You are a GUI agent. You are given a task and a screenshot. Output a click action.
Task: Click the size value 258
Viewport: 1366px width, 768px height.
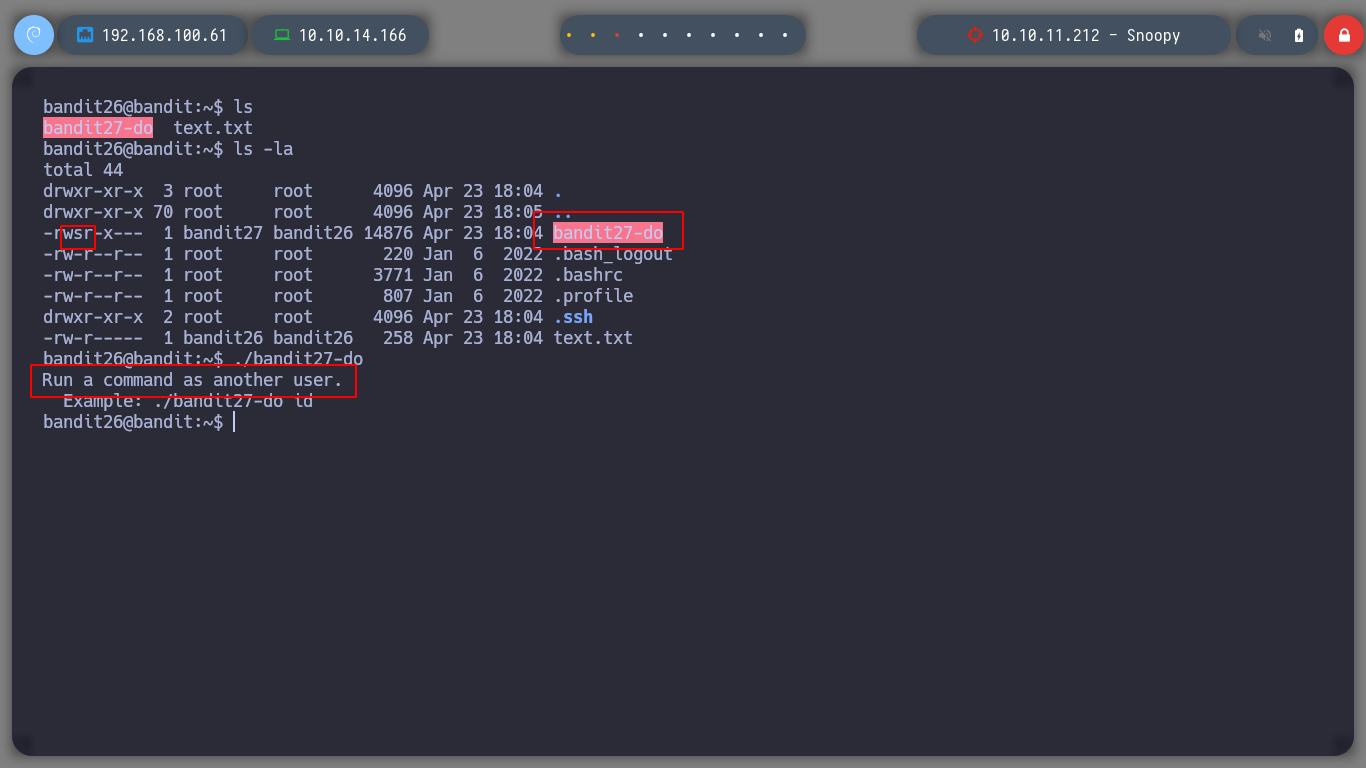[x=398, y=338]
